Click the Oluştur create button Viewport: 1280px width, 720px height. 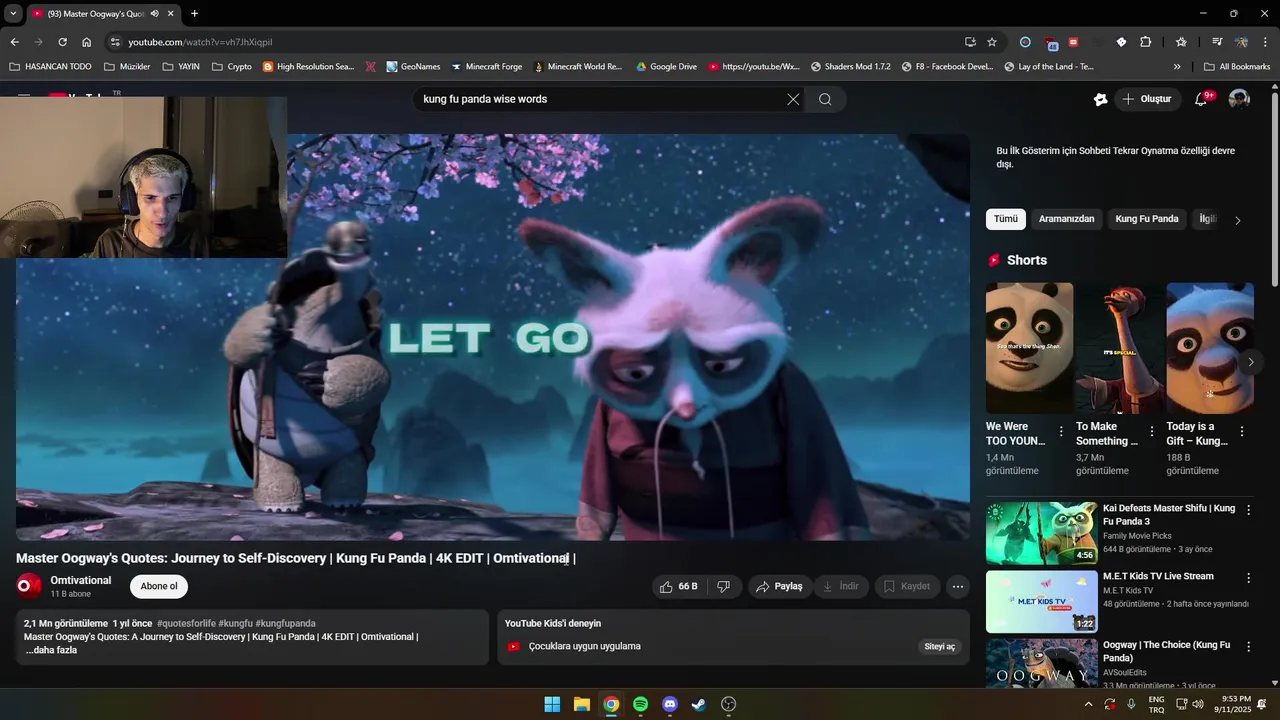1147,99
